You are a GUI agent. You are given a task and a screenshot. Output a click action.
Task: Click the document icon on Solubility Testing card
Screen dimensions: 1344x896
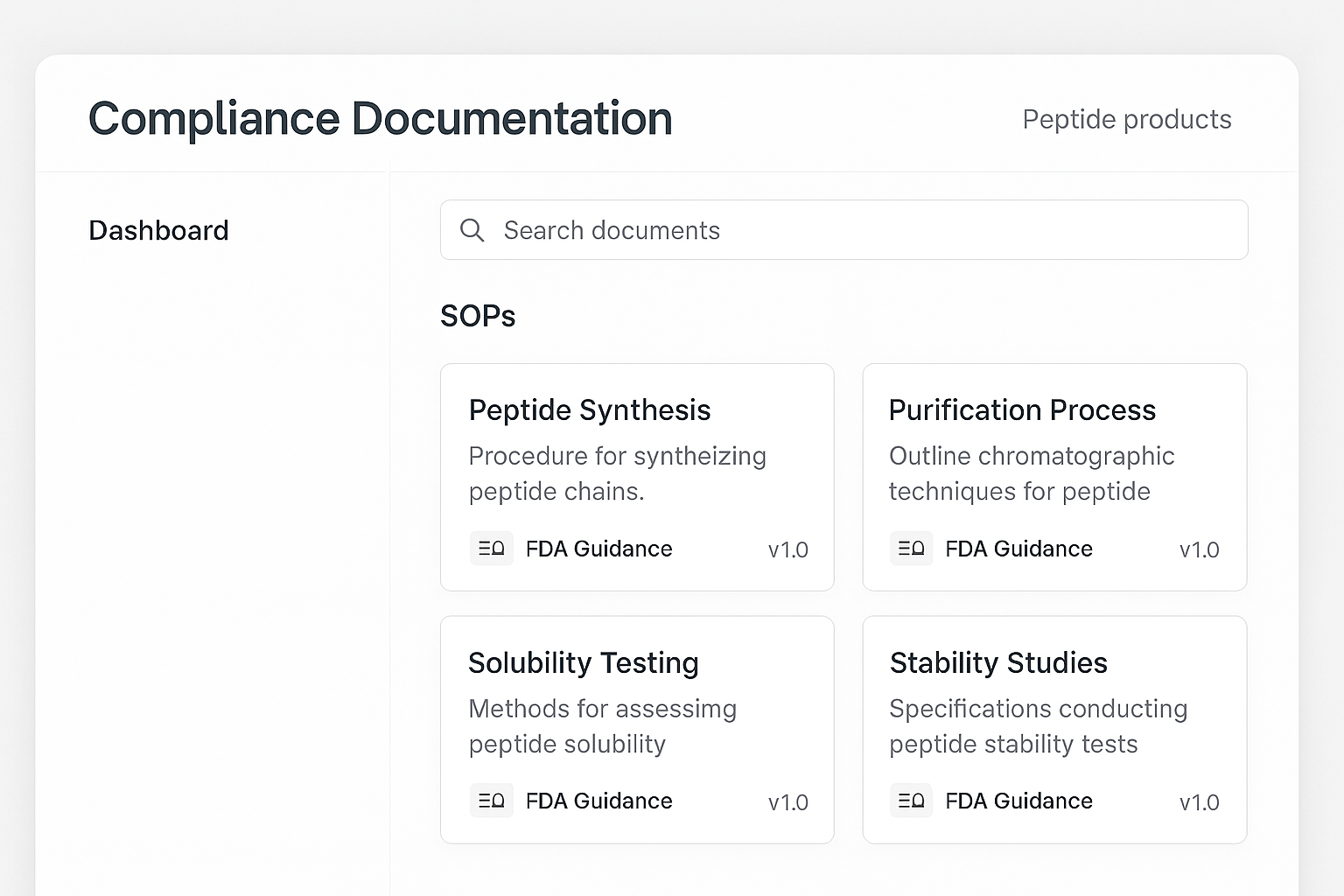click(x=491, y=800)
